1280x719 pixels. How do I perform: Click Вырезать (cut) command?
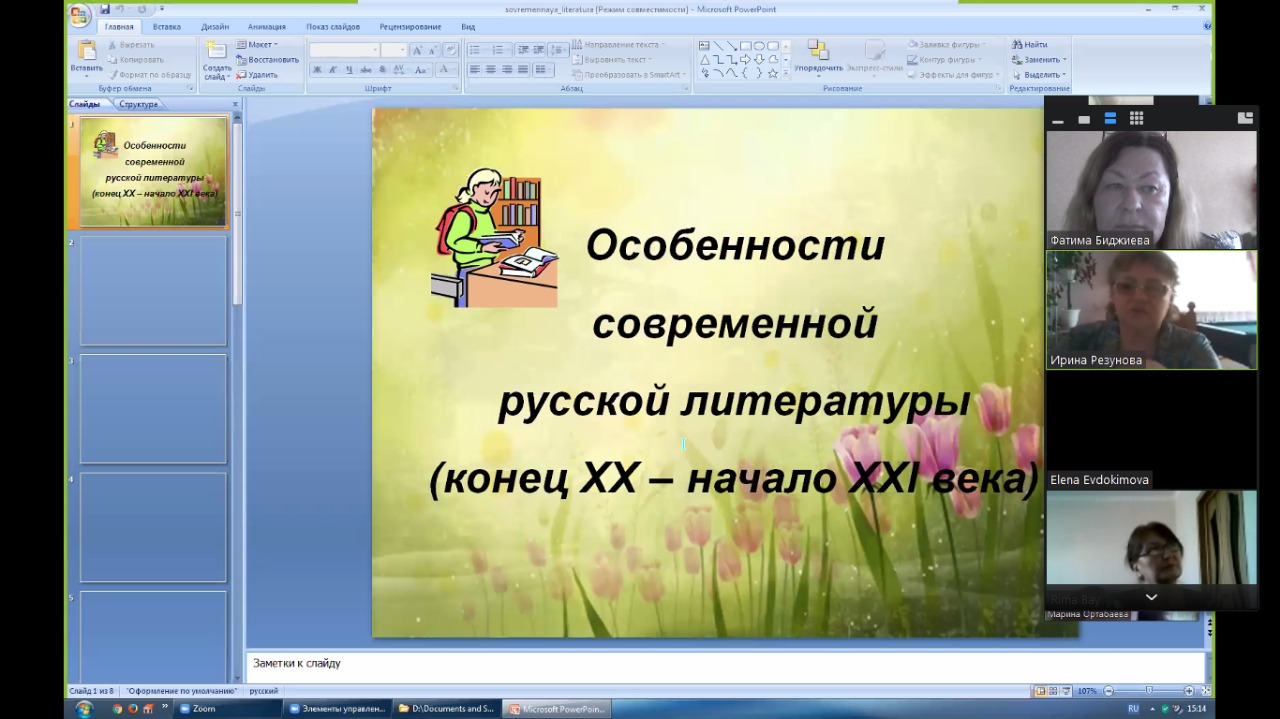(x=131, y=45)
